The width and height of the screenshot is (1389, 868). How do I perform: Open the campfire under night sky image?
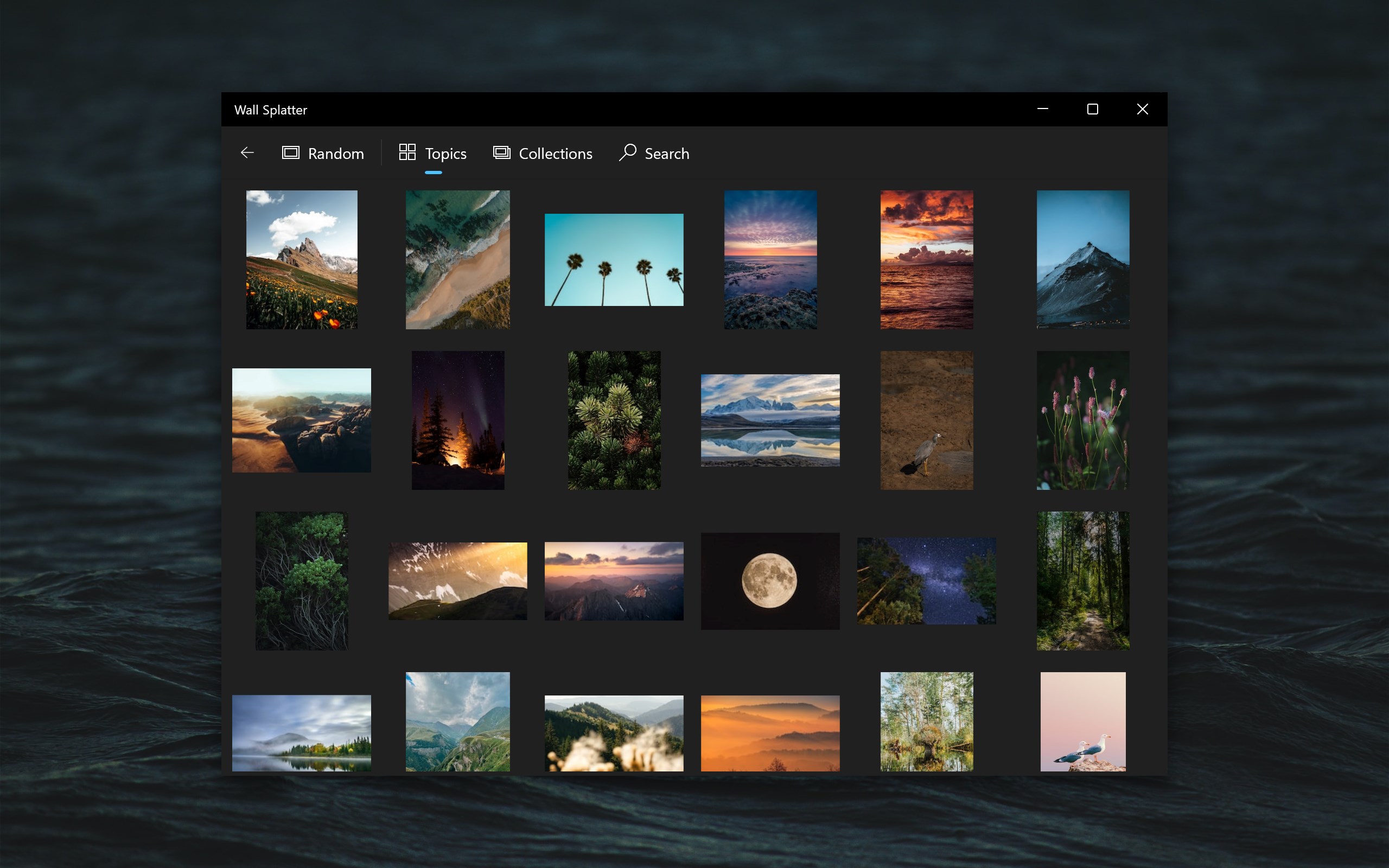click(x=457, y=420)
